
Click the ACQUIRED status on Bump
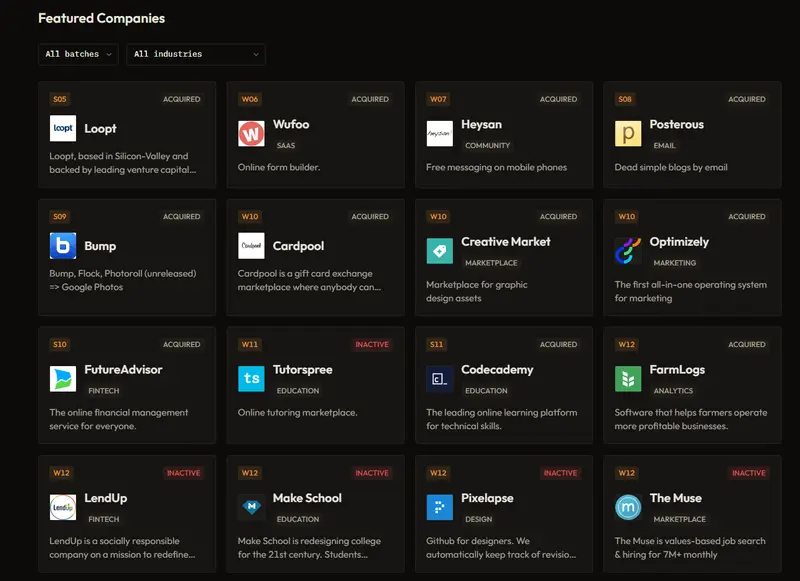pos(182,217)
